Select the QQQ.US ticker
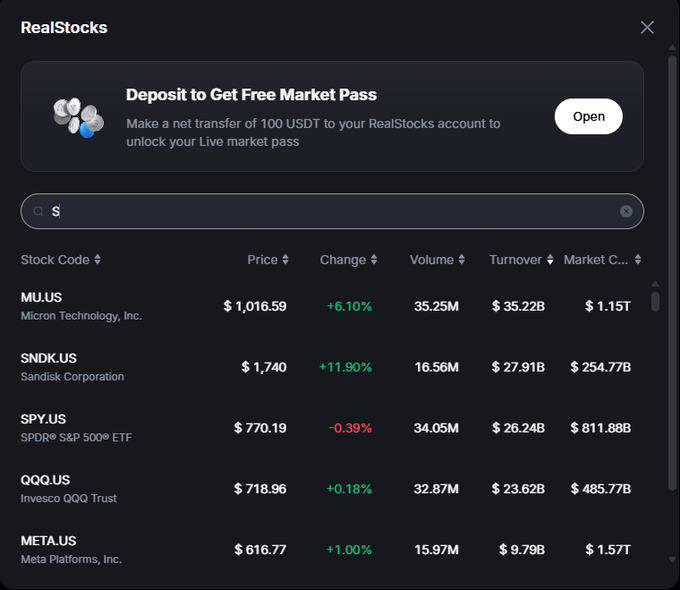This screenshot has width=680, height=590. pos(45,480)
